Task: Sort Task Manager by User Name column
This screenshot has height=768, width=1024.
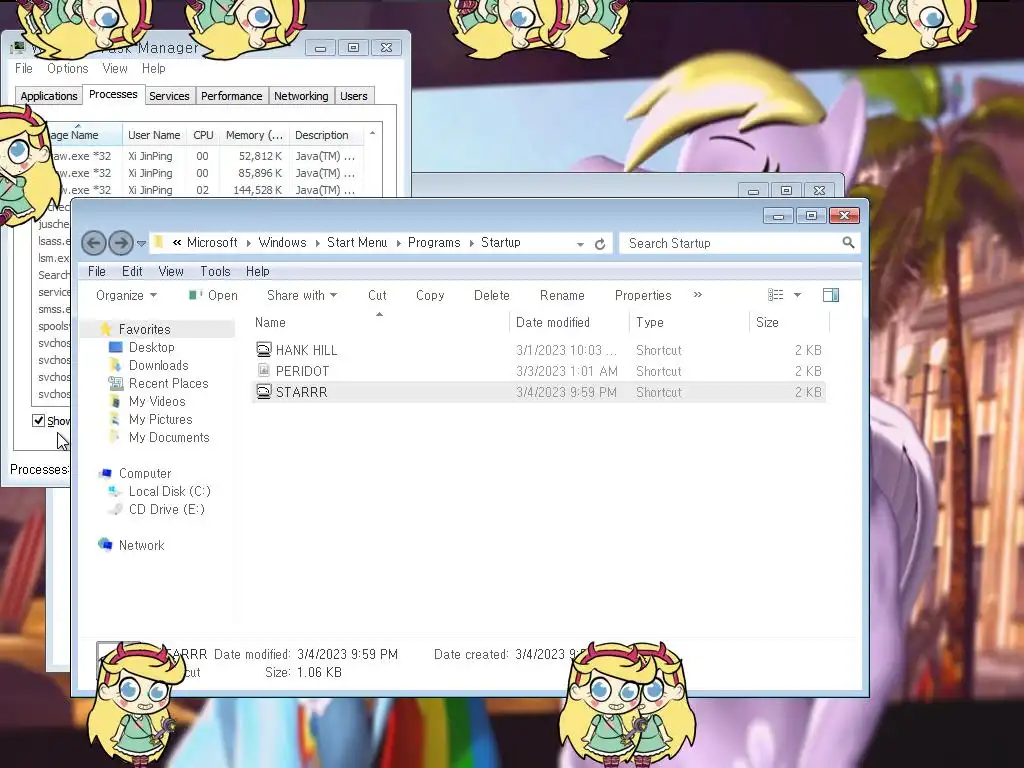Action: click(154, 135)
